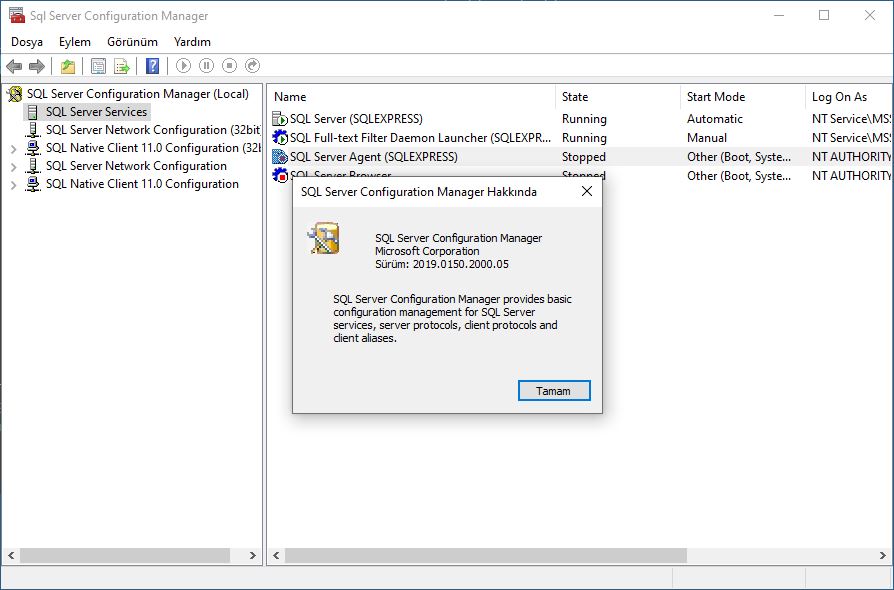
Task: Click Manual start mode cell
Action: tap(706, 137)
